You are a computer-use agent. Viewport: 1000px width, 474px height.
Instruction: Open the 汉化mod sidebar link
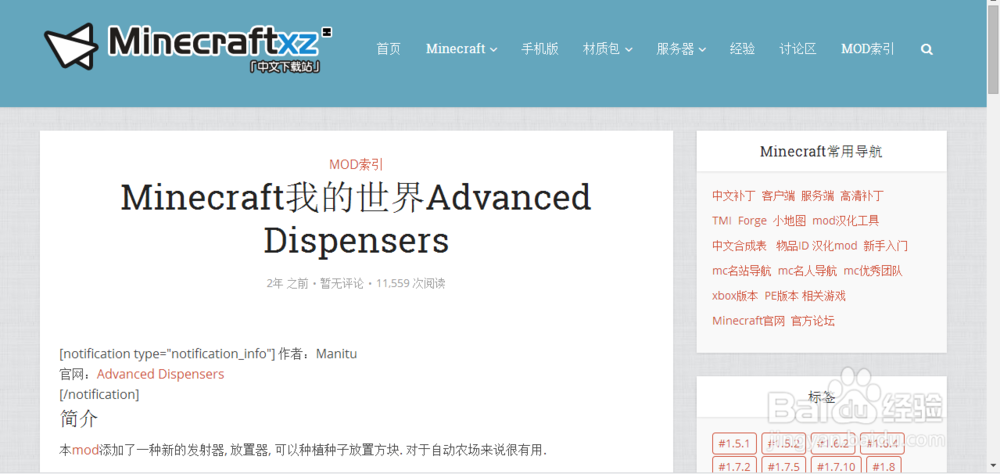[835, 246]
